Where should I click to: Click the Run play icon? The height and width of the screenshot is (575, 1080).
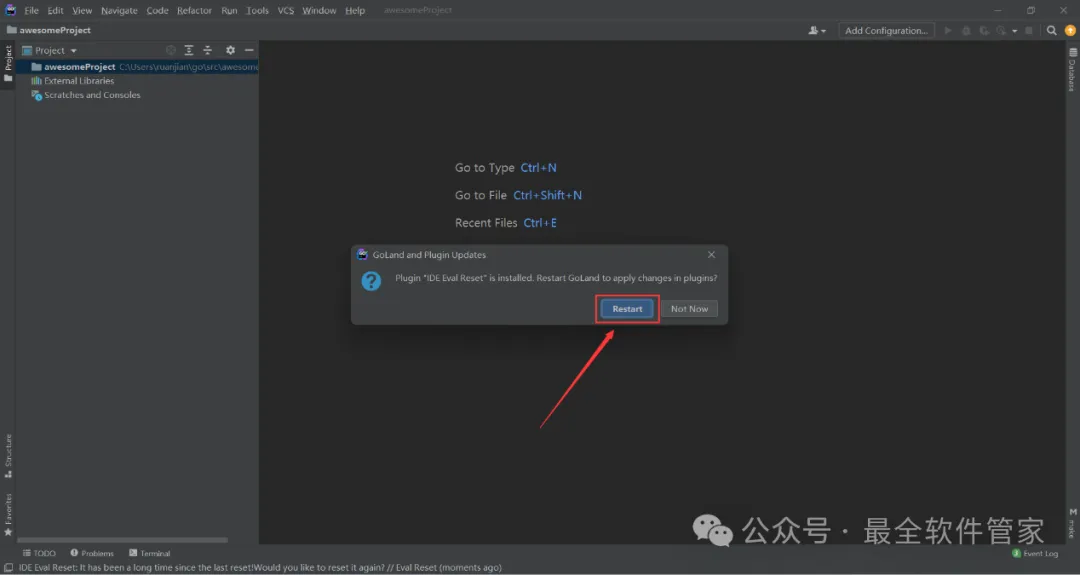click(948, 30)
